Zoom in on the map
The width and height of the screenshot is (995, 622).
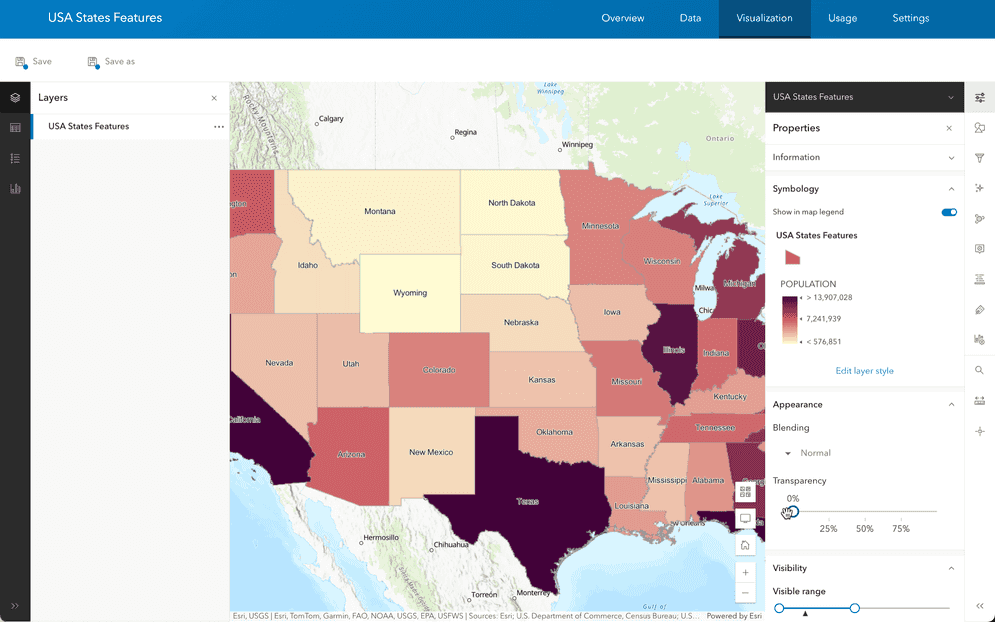[x=745, y=573]
